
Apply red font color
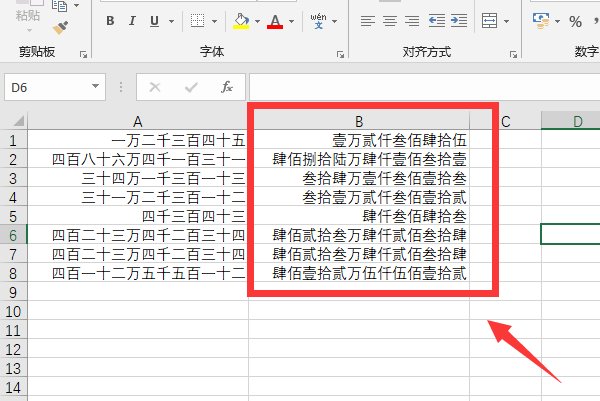click(x=275, y=21)
